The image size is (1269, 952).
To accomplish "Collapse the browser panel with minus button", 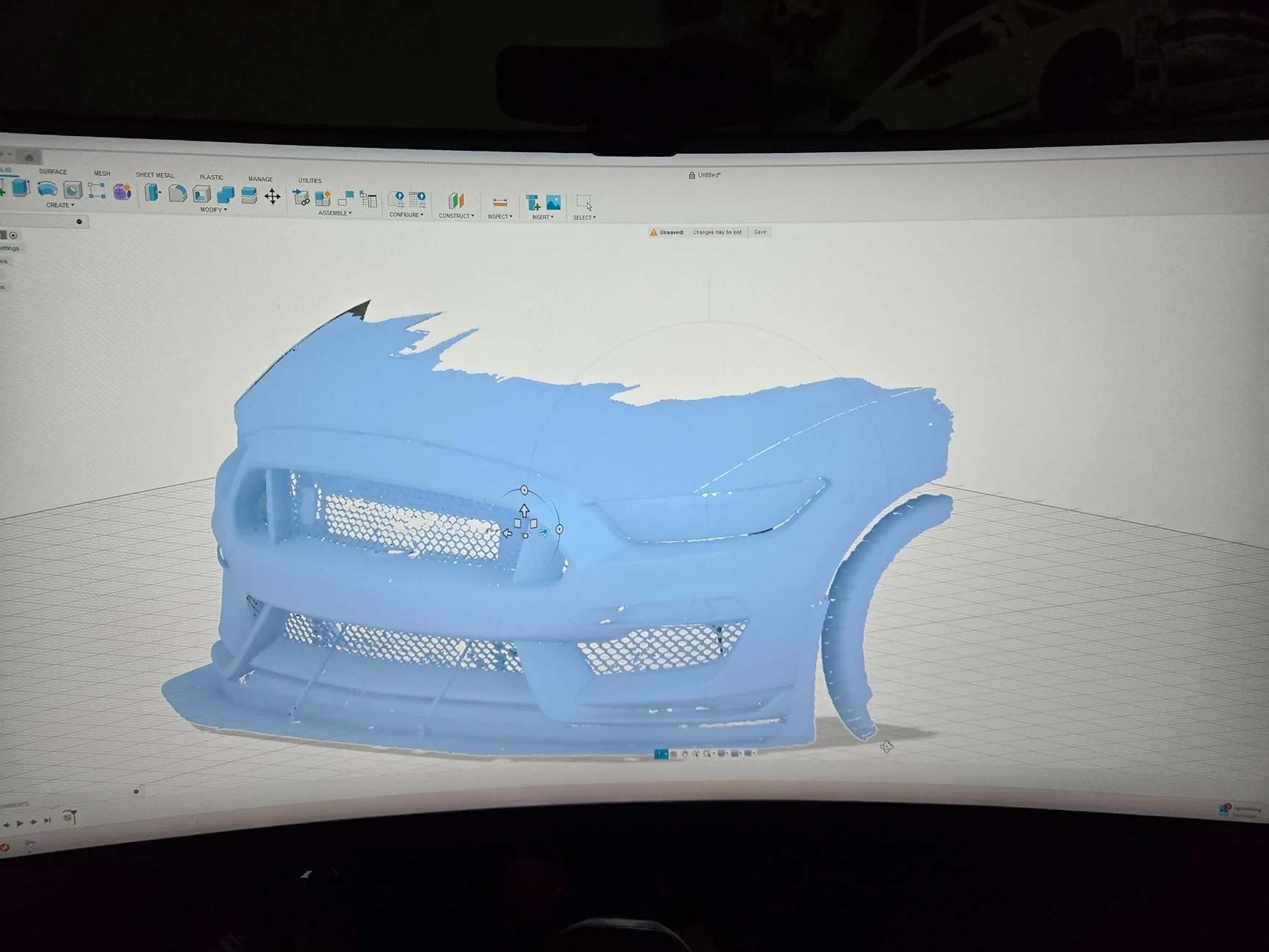I will (79, 222).
